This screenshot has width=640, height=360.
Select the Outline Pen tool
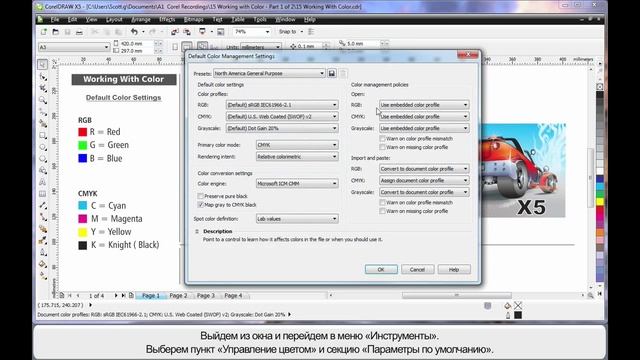tap(42, 253)
